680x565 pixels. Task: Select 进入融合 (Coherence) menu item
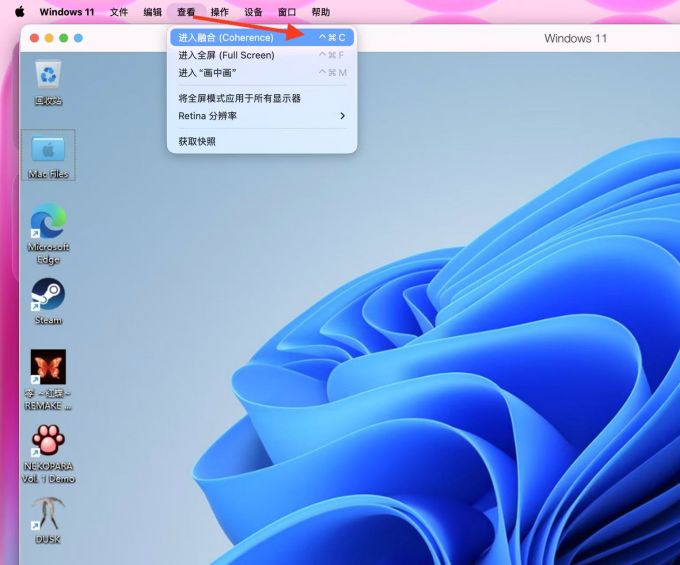[262, 38]
